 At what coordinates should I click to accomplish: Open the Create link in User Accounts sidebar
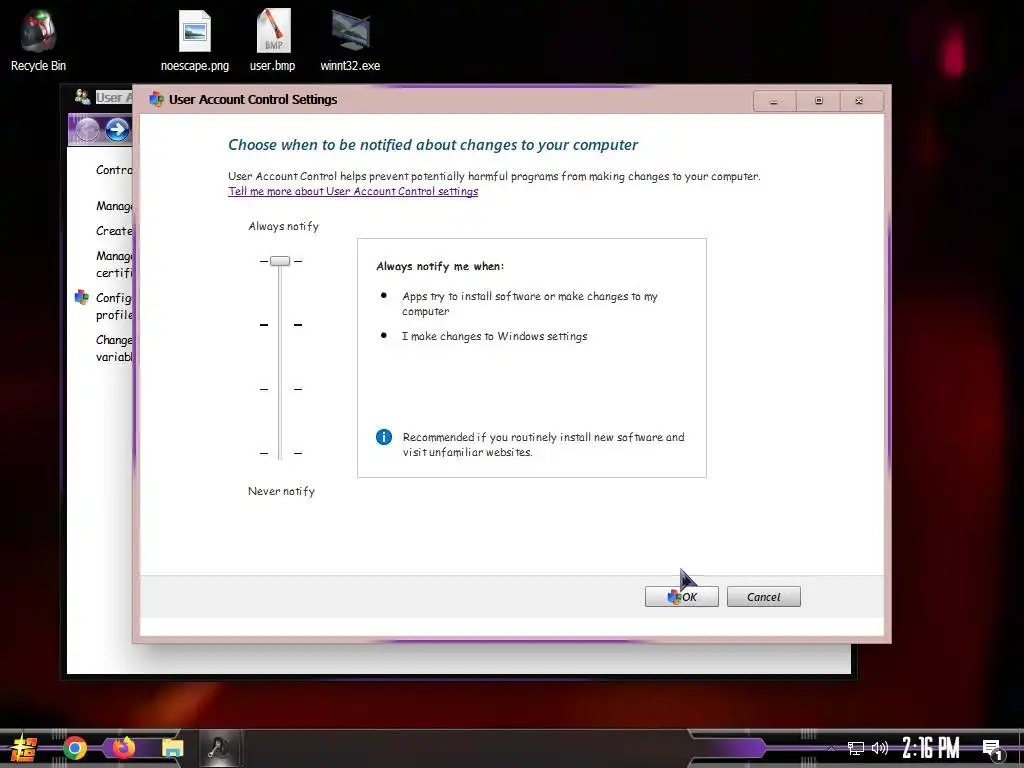tap(114, 231)
